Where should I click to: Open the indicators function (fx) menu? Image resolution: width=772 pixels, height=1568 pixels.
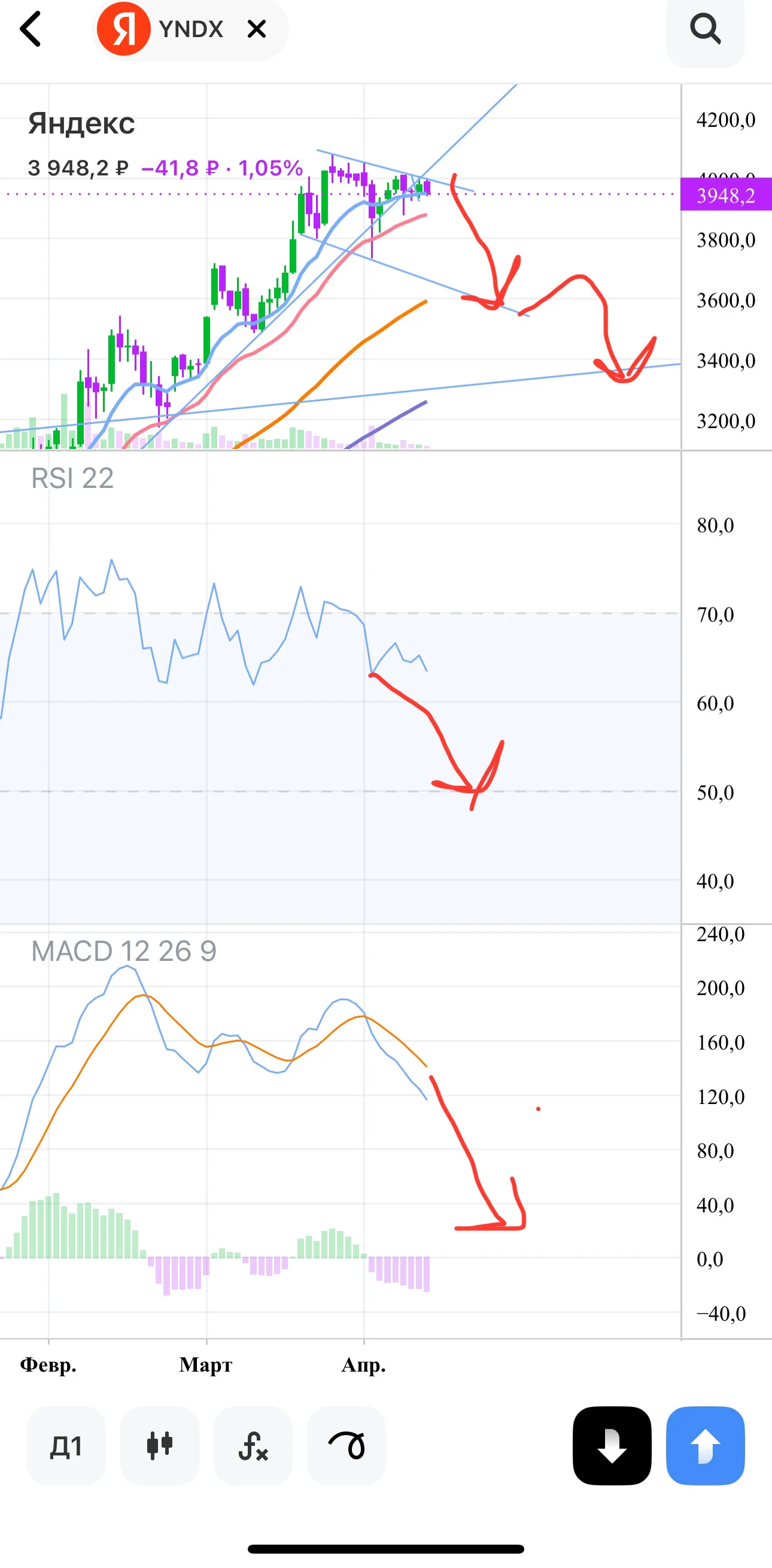tap(253, 1445)
